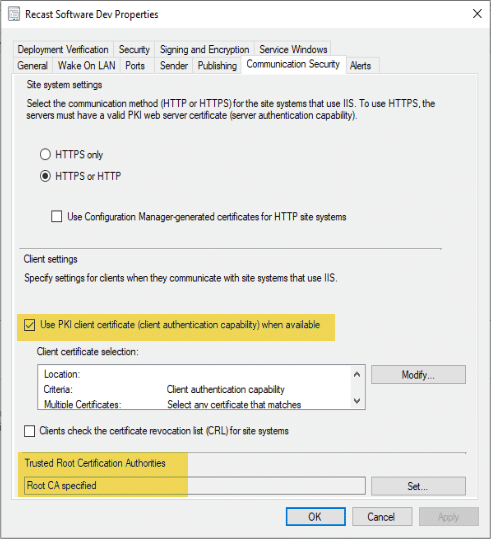Uncheck Use PKI client certificate when available
This screenshot has height=539, width=491.
click(x=30, y=325)
